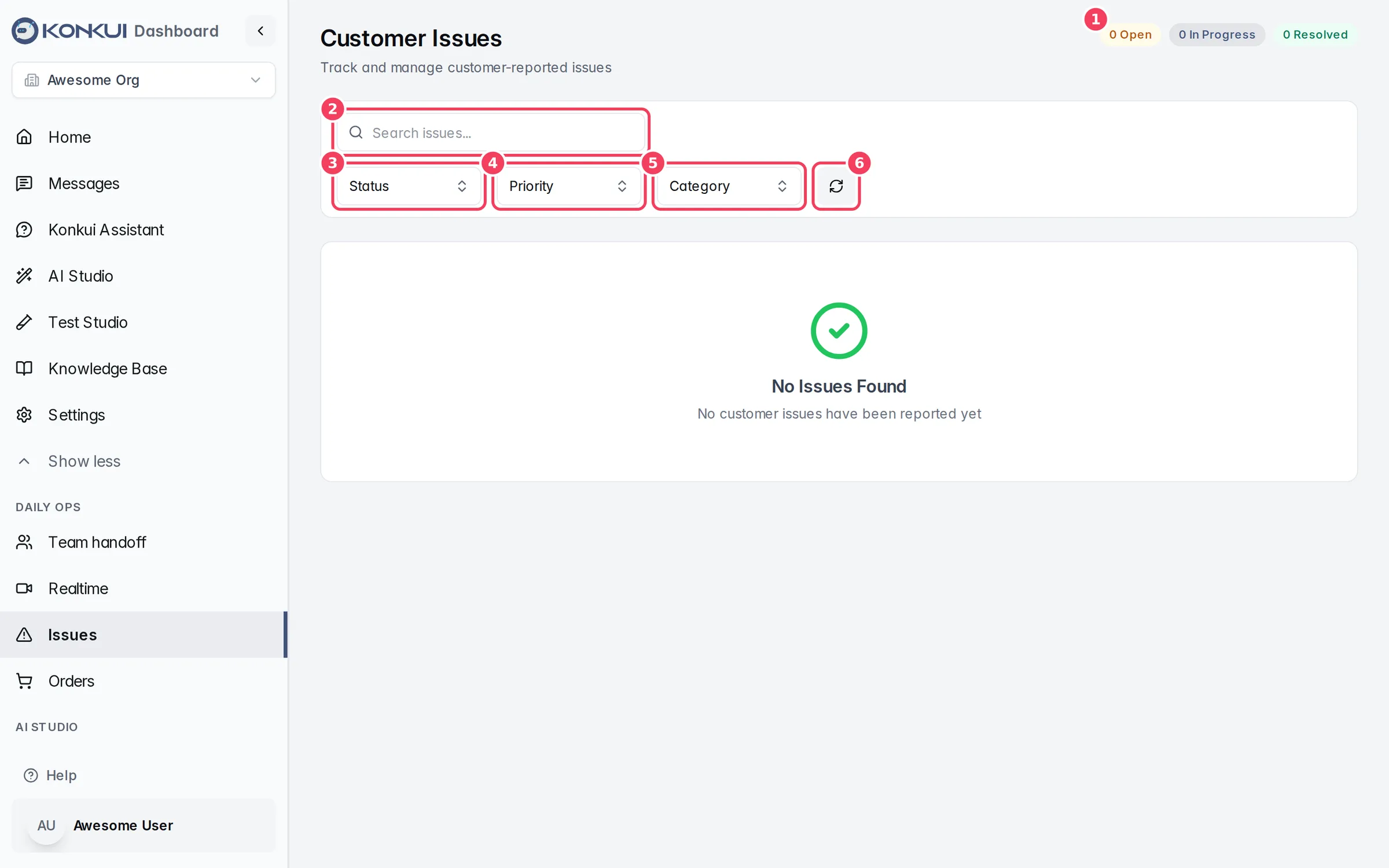
Task: Click the Knowledge Base book icon
Action: pos(24,369)
